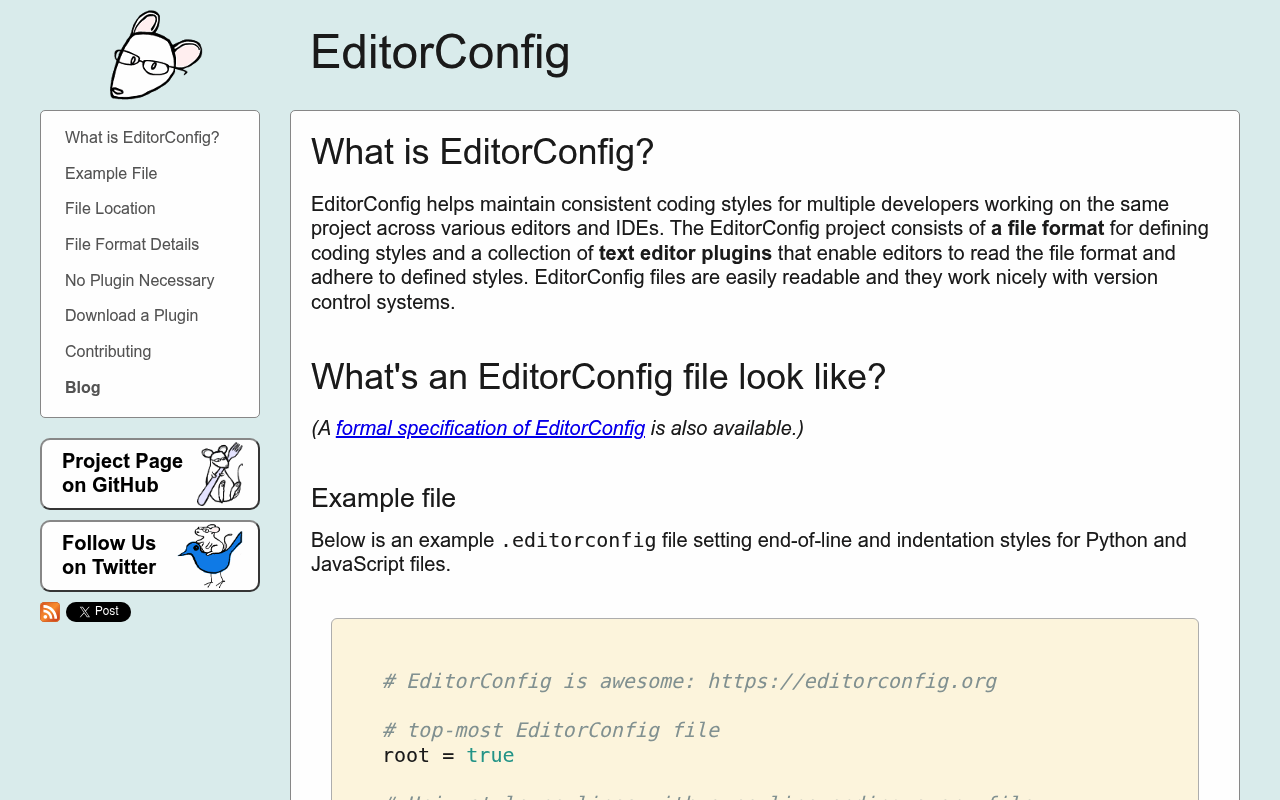1280x800 pixels.
Task: Open File Format Details link
Action: pos(132,245)
